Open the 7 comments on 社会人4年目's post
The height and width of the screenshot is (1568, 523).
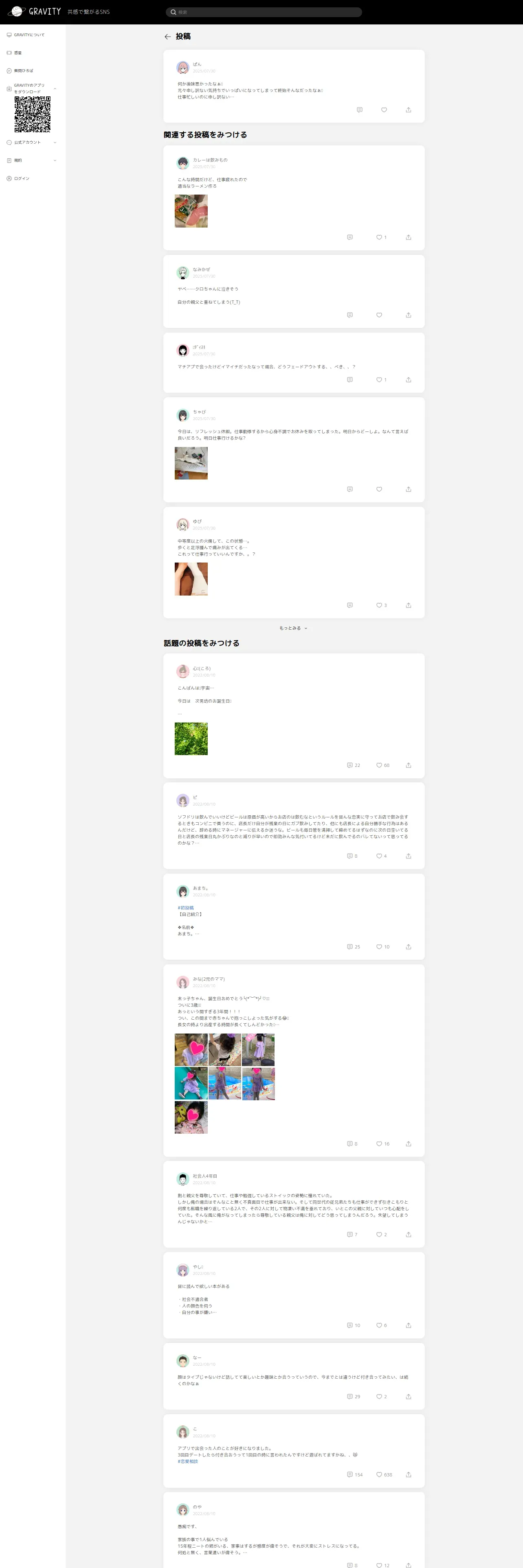pos(352,1235)
